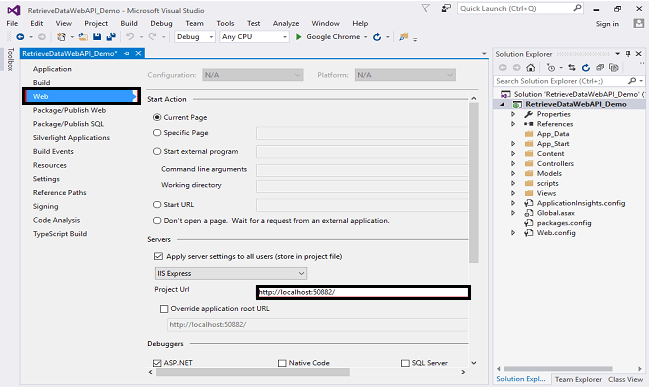
Task: Click Sync with Active Document icon
Action: click(572, 67)
